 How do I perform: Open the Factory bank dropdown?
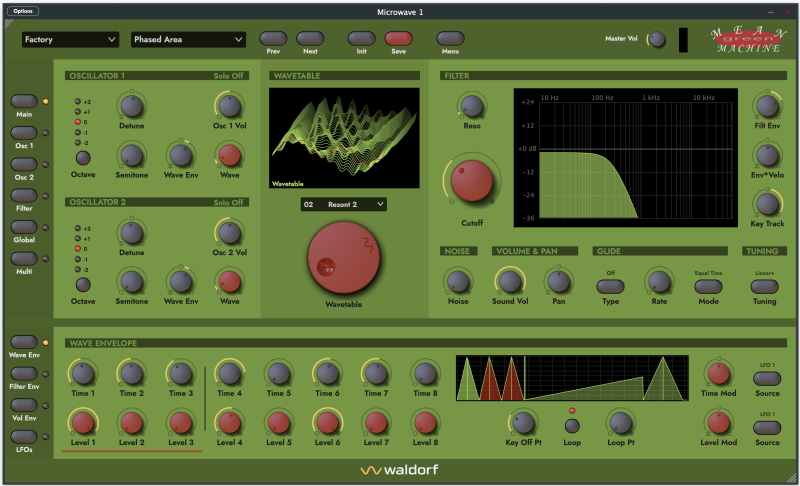pyautogui.click(x=70, y=39)
